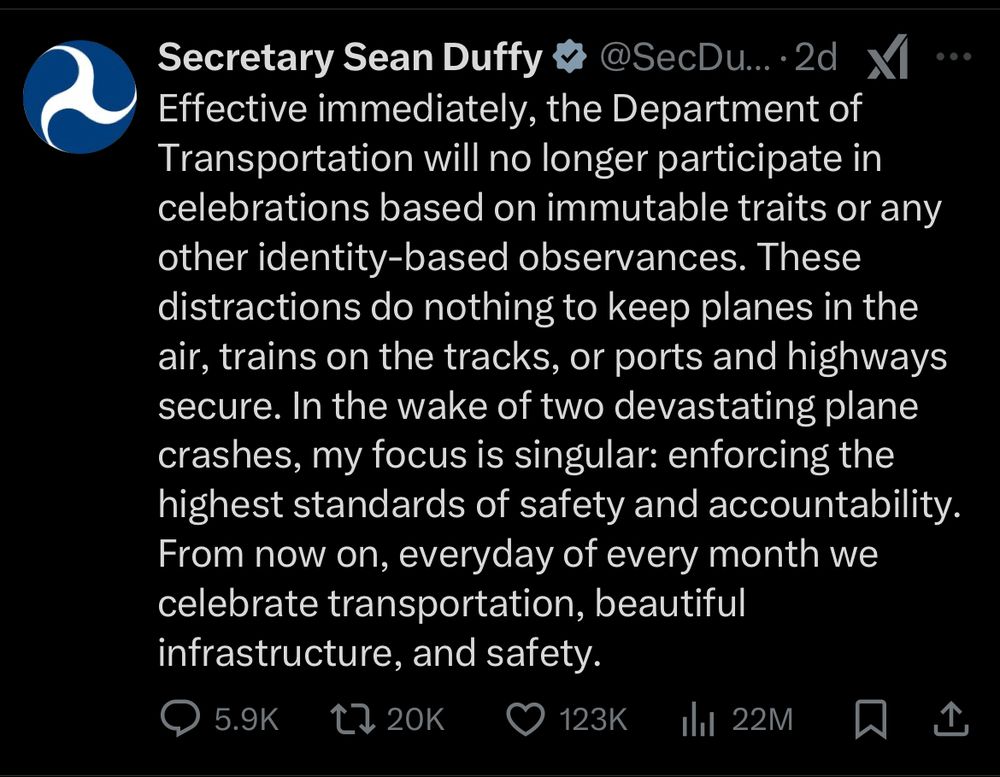1000x777 pixels.
Task: Click the 5.9K replies count
Action: (x=246, y=719)
